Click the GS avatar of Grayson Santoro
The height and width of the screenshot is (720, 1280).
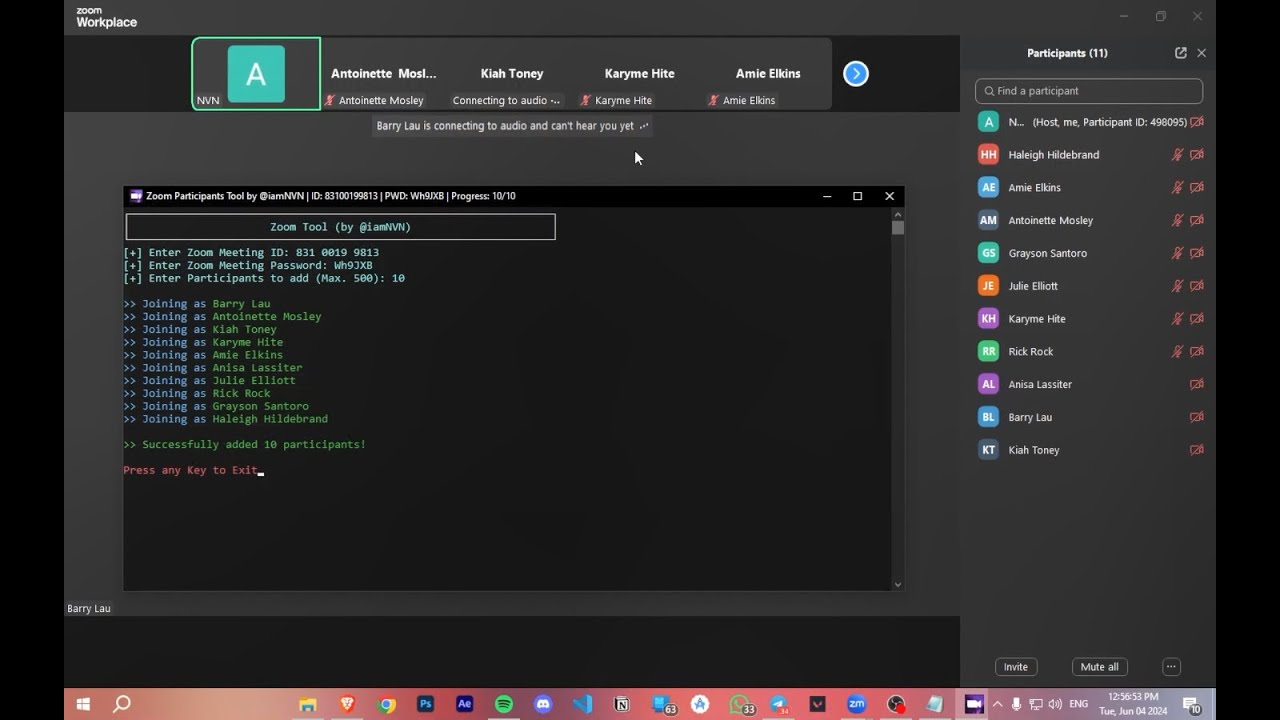click(x=988, y=253)
